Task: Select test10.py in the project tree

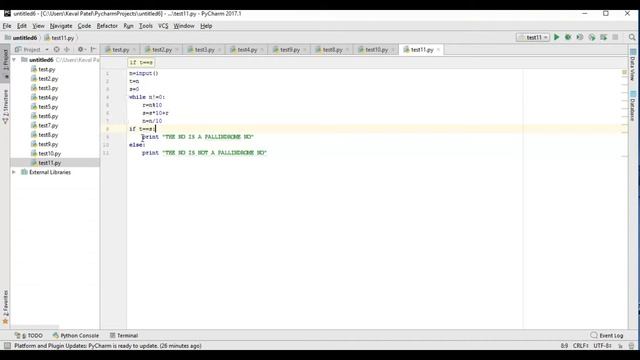Action: coord(49,154)
